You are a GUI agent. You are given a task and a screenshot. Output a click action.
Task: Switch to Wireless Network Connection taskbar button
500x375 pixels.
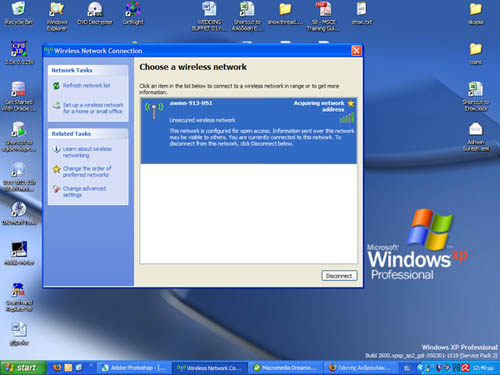(x=210, y=368)
